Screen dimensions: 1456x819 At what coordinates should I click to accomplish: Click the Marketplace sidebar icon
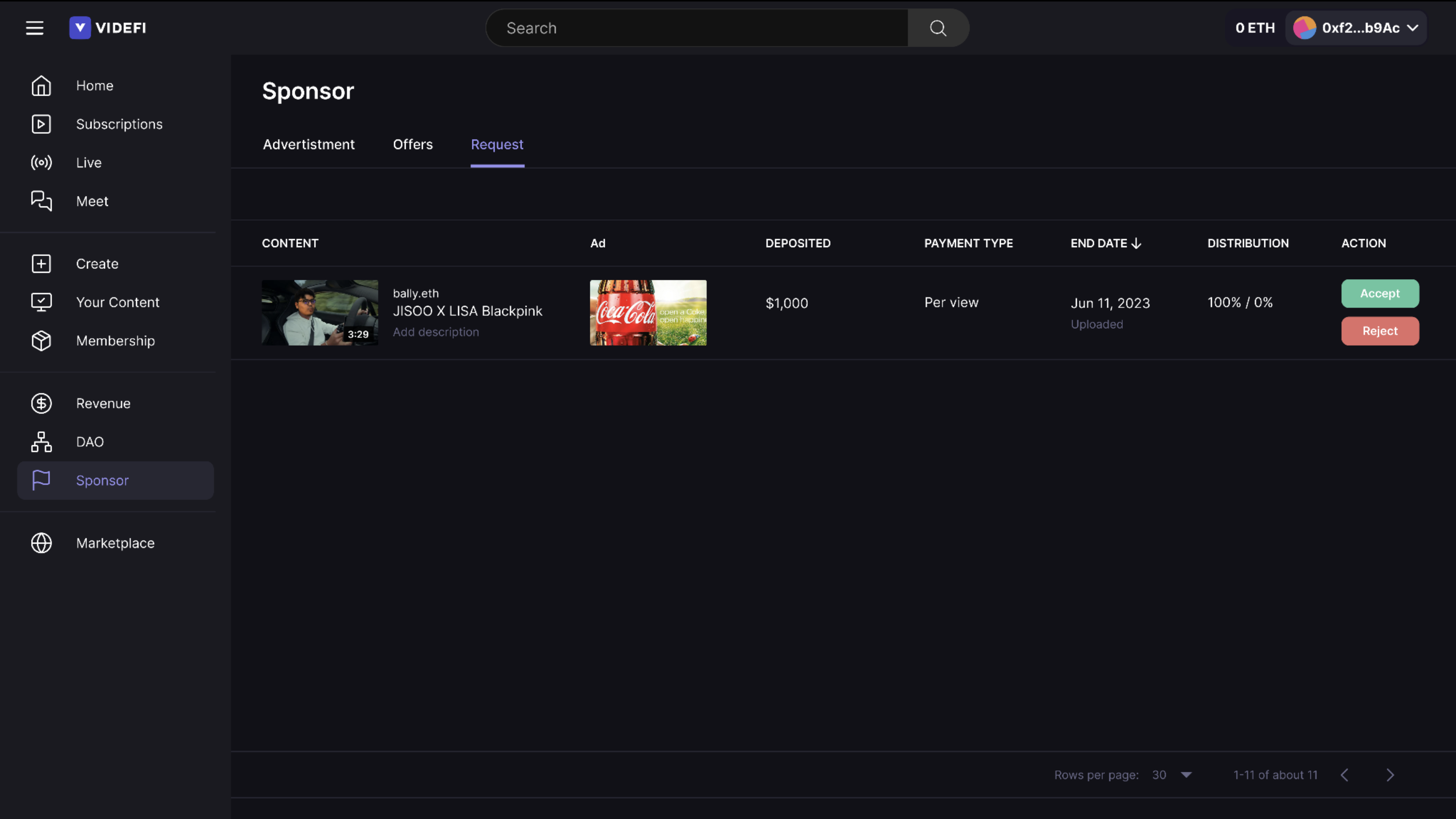(40, 543)
